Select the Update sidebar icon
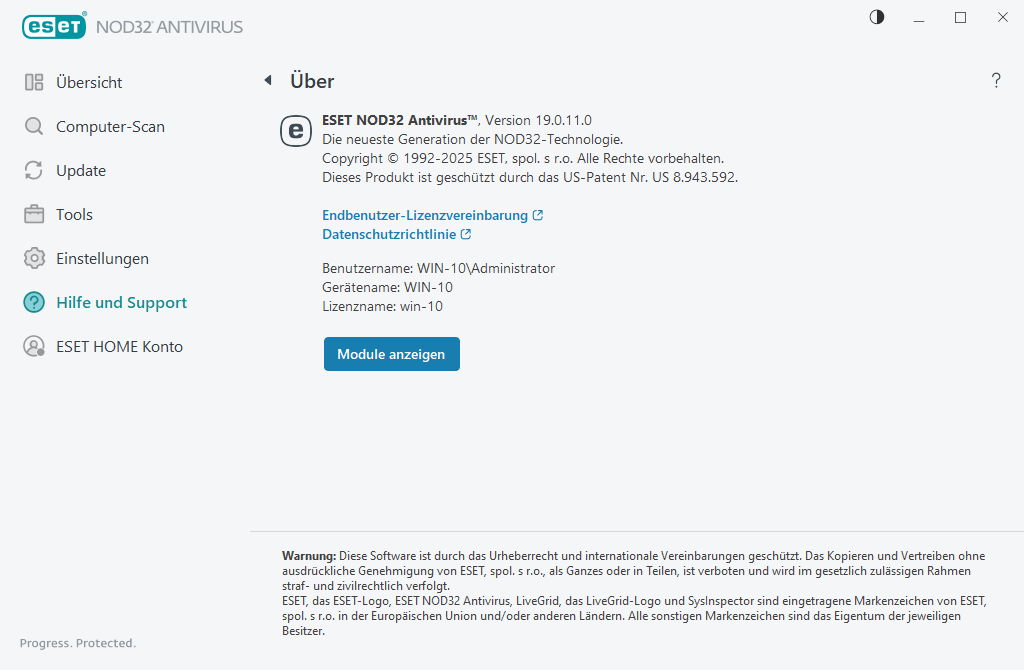Viewport: 1024px width, 670px height. (34, 170)
